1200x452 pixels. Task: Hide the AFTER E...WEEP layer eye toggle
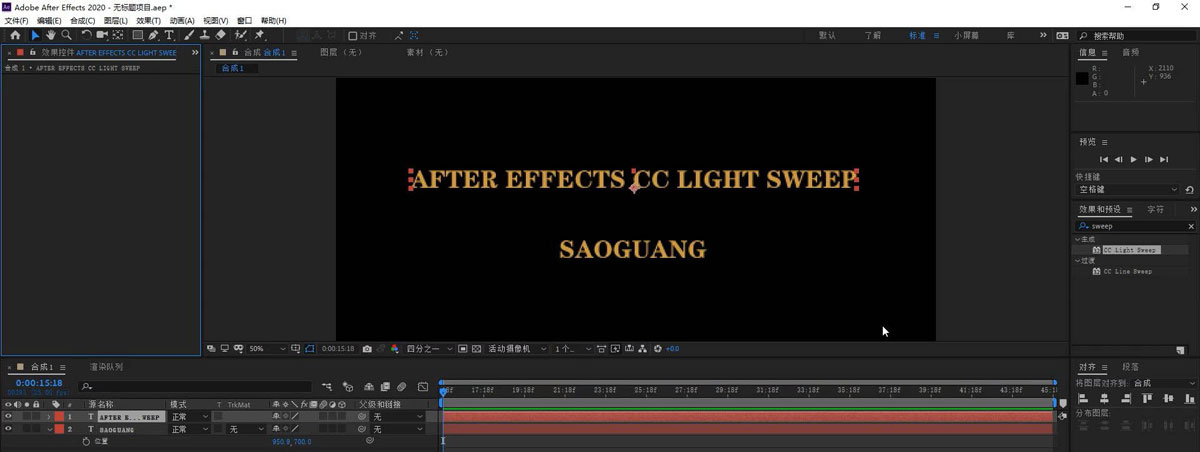point(8,416)
